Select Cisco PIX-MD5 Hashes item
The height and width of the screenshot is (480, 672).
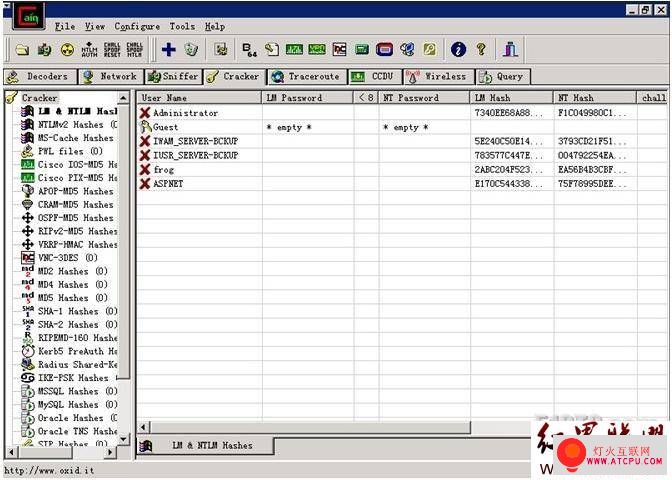click(x=69, y=178)
